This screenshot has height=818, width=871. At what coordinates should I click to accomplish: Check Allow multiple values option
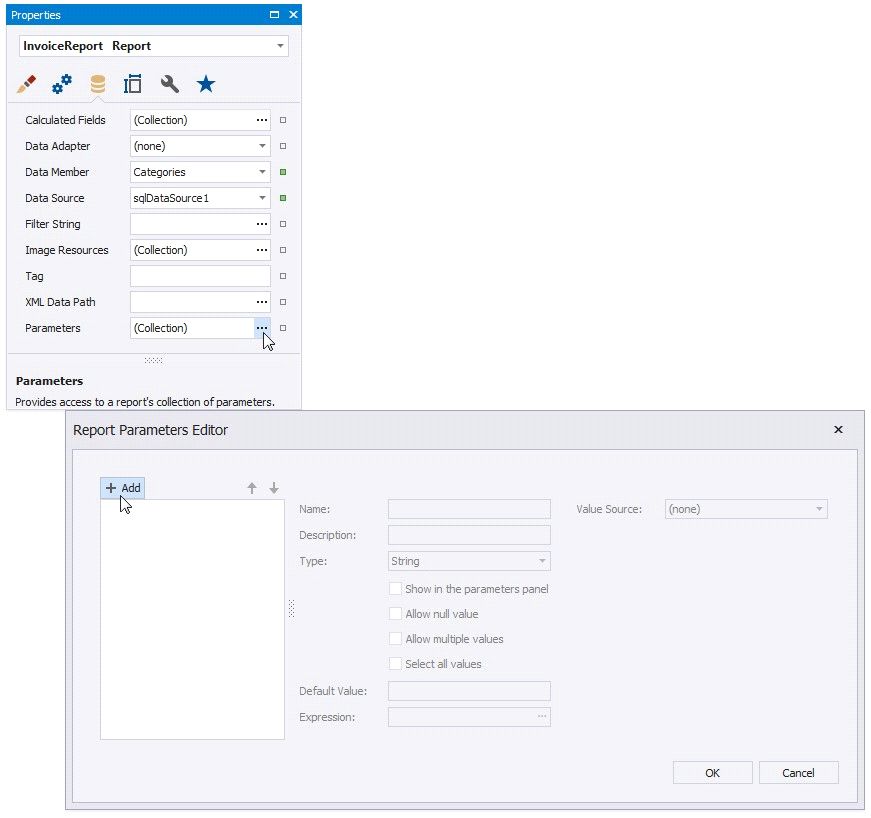point(396,639)
